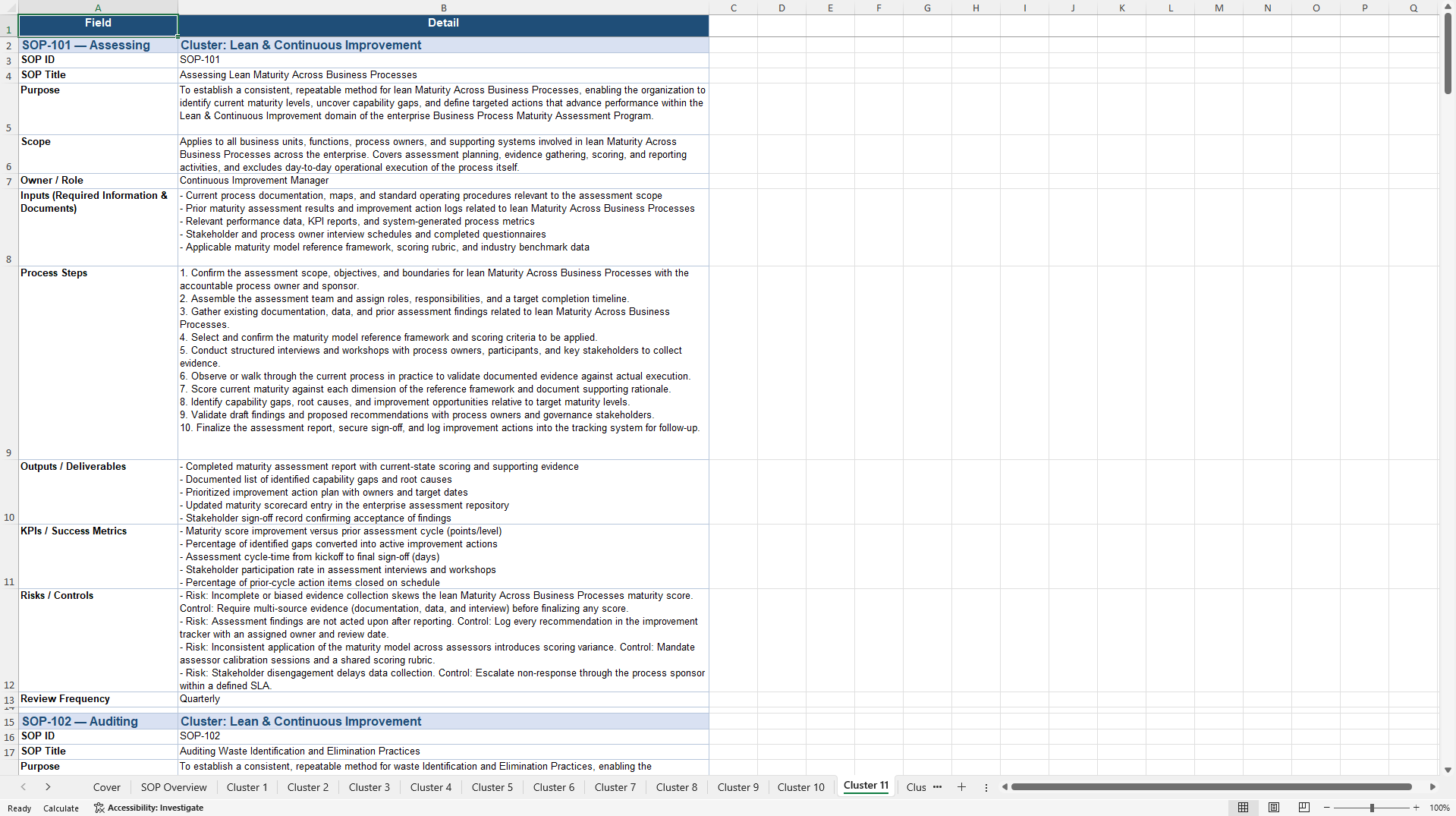
Task: Click Calculate in status bar
Action: (61, 808)
